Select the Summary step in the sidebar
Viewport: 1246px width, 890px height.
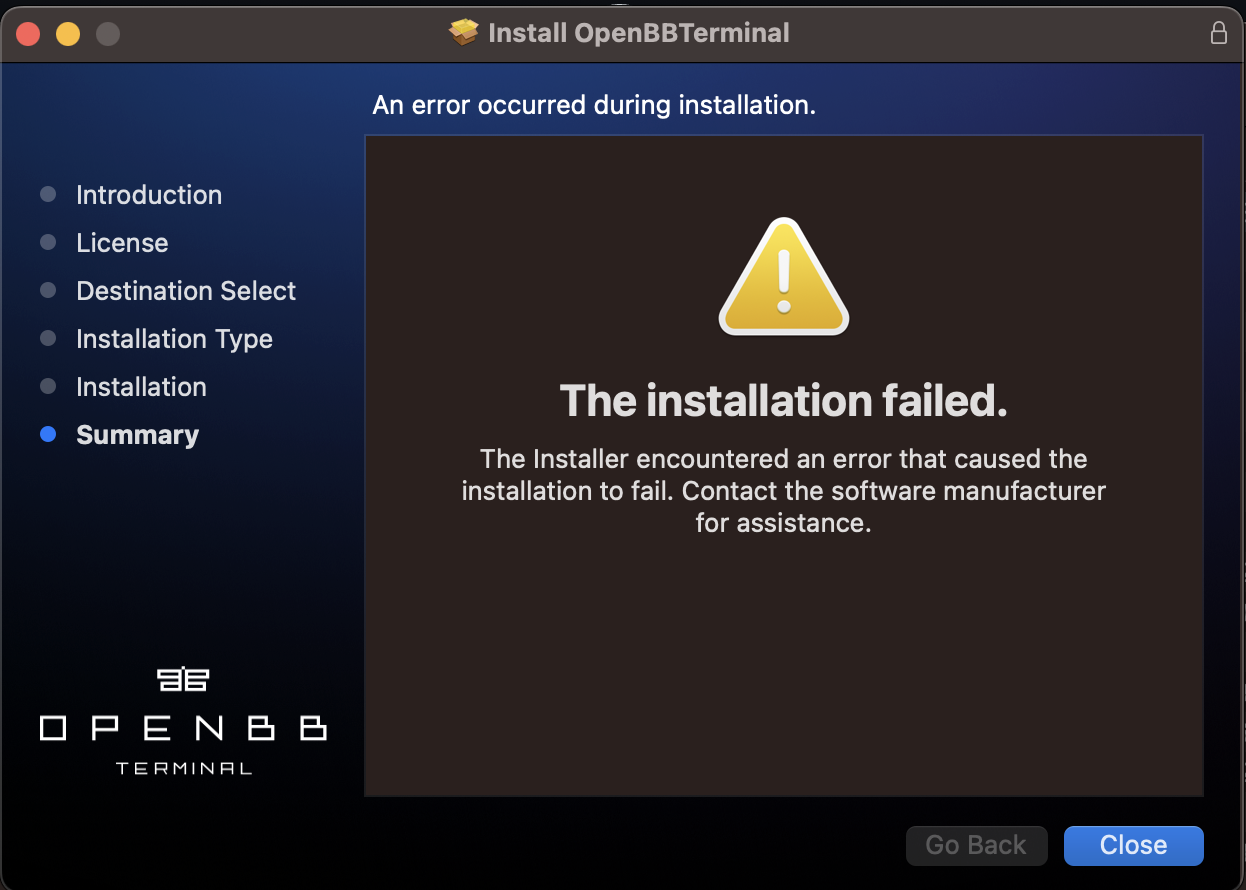[x=137, y=434]
